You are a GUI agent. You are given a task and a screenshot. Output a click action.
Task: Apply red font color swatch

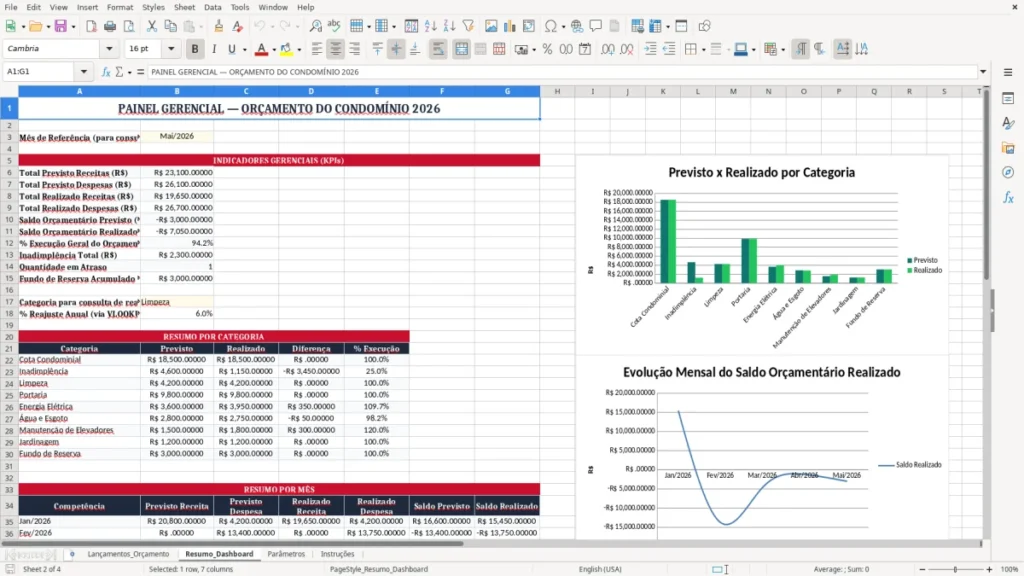[x=261, y=49]
